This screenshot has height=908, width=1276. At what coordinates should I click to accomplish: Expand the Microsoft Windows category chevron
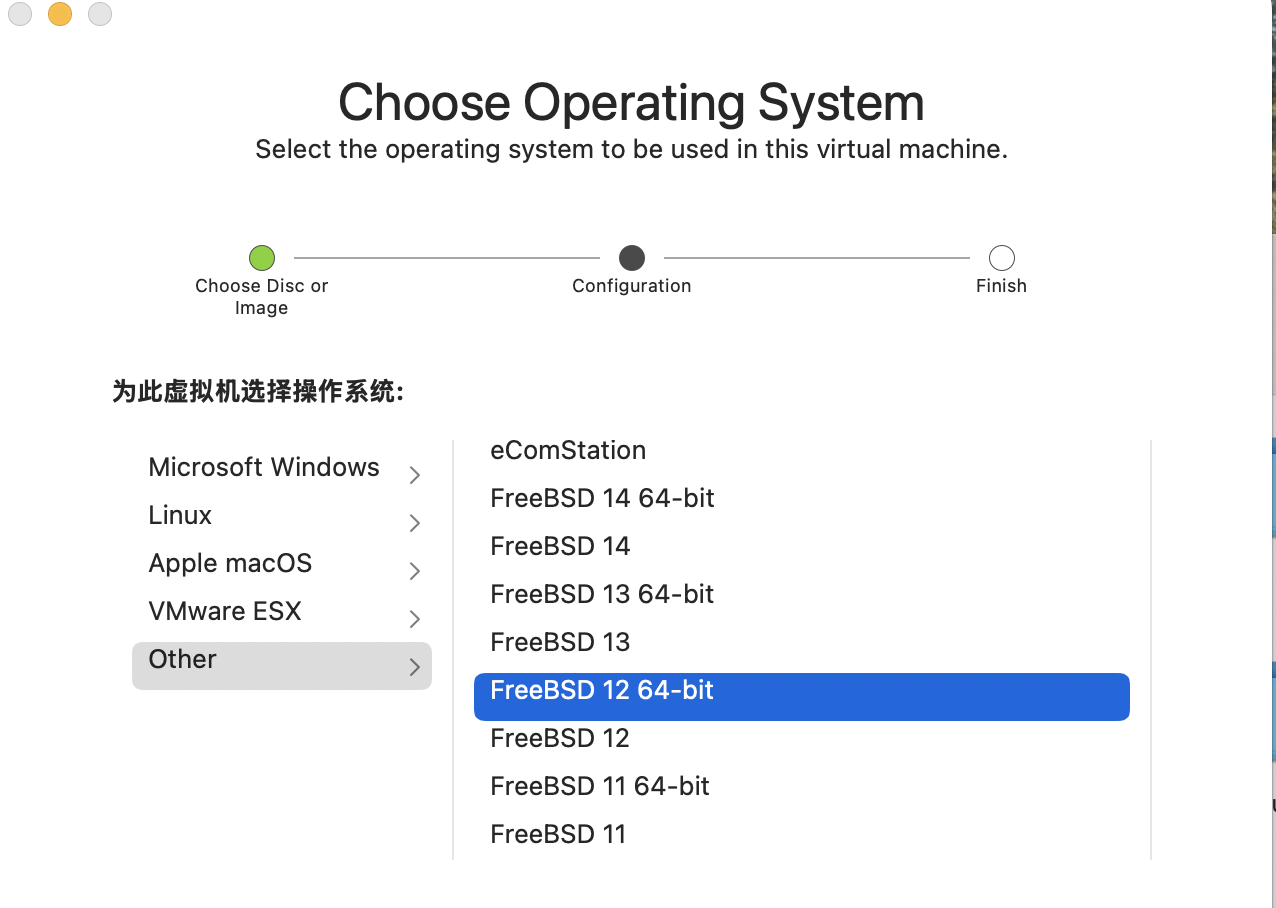click(x=414, y=475)
